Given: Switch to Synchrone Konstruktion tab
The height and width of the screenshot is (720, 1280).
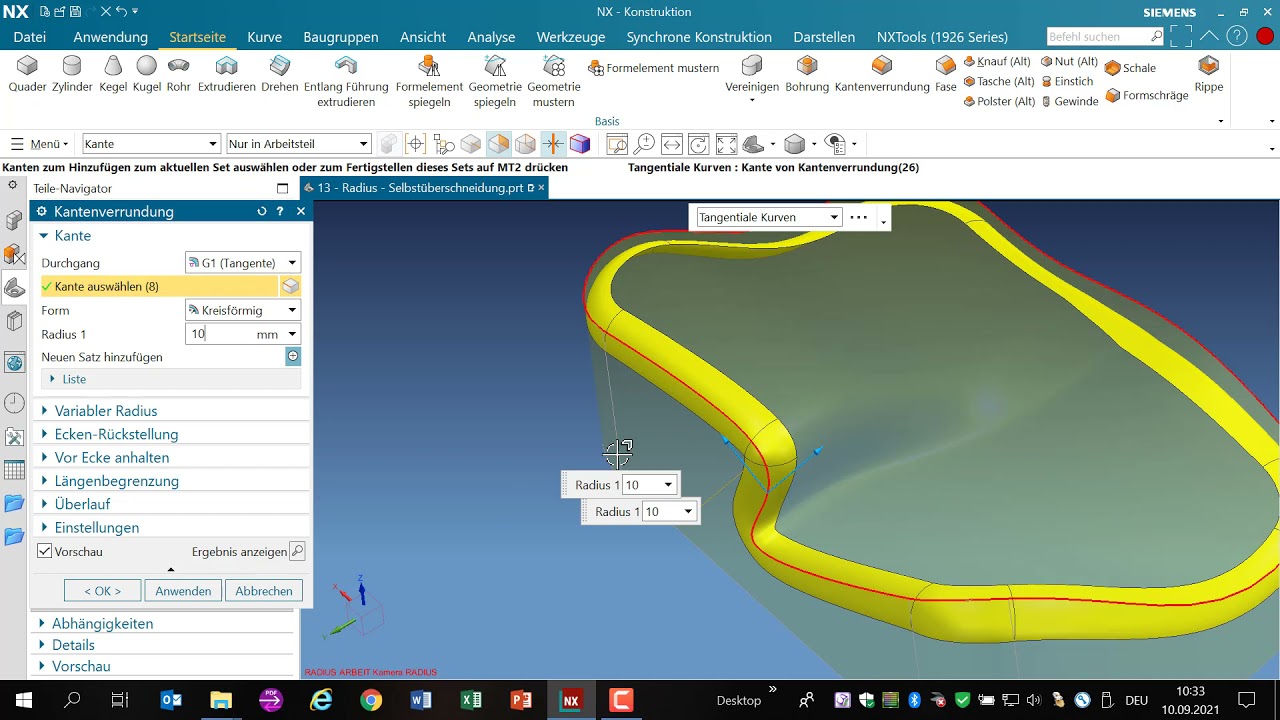Looking at the screenshot, I should click(x=699, y=37).
